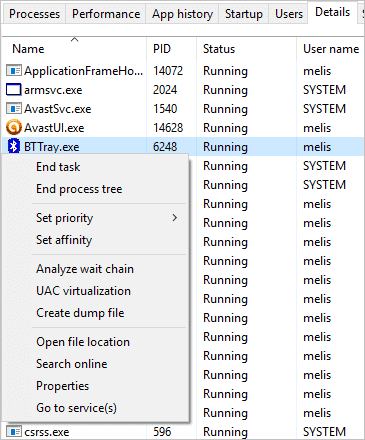Toggle UAC virtualization entry

pyautogui.click(x=83, y=291)
